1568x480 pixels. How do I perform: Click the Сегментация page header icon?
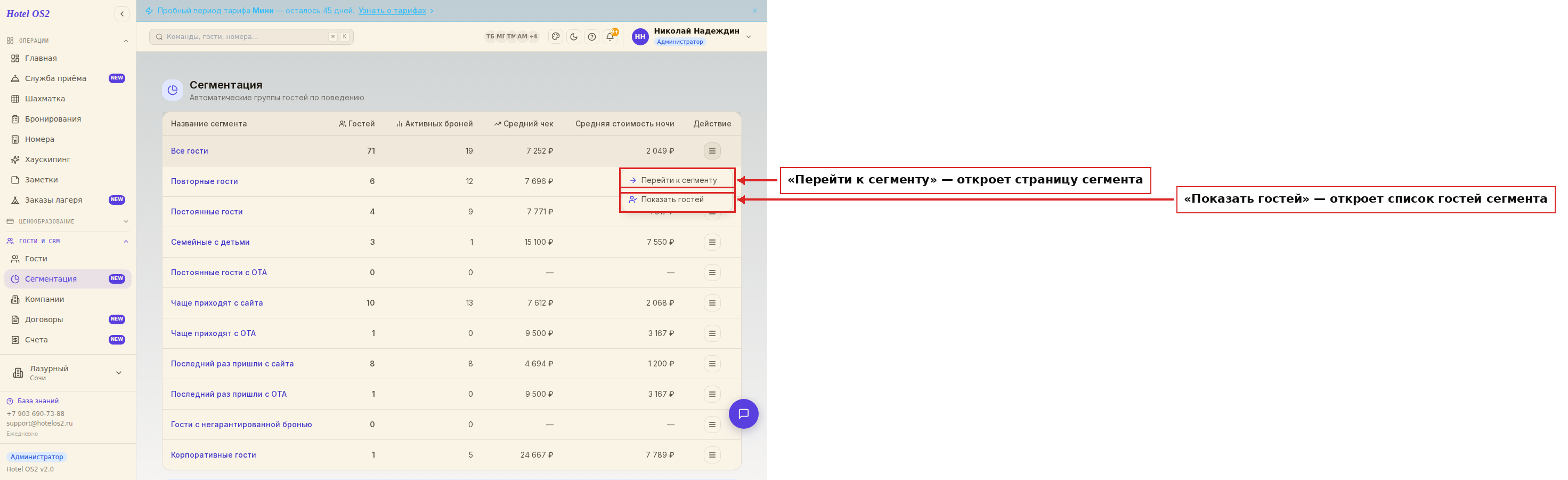pos(172,90)
